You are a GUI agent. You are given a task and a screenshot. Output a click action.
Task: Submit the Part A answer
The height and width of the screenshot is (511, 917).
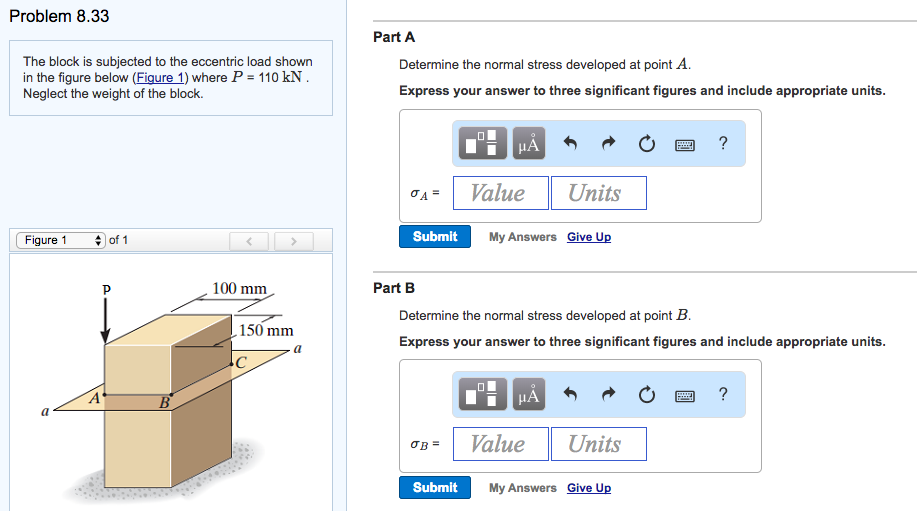point(435,237)
